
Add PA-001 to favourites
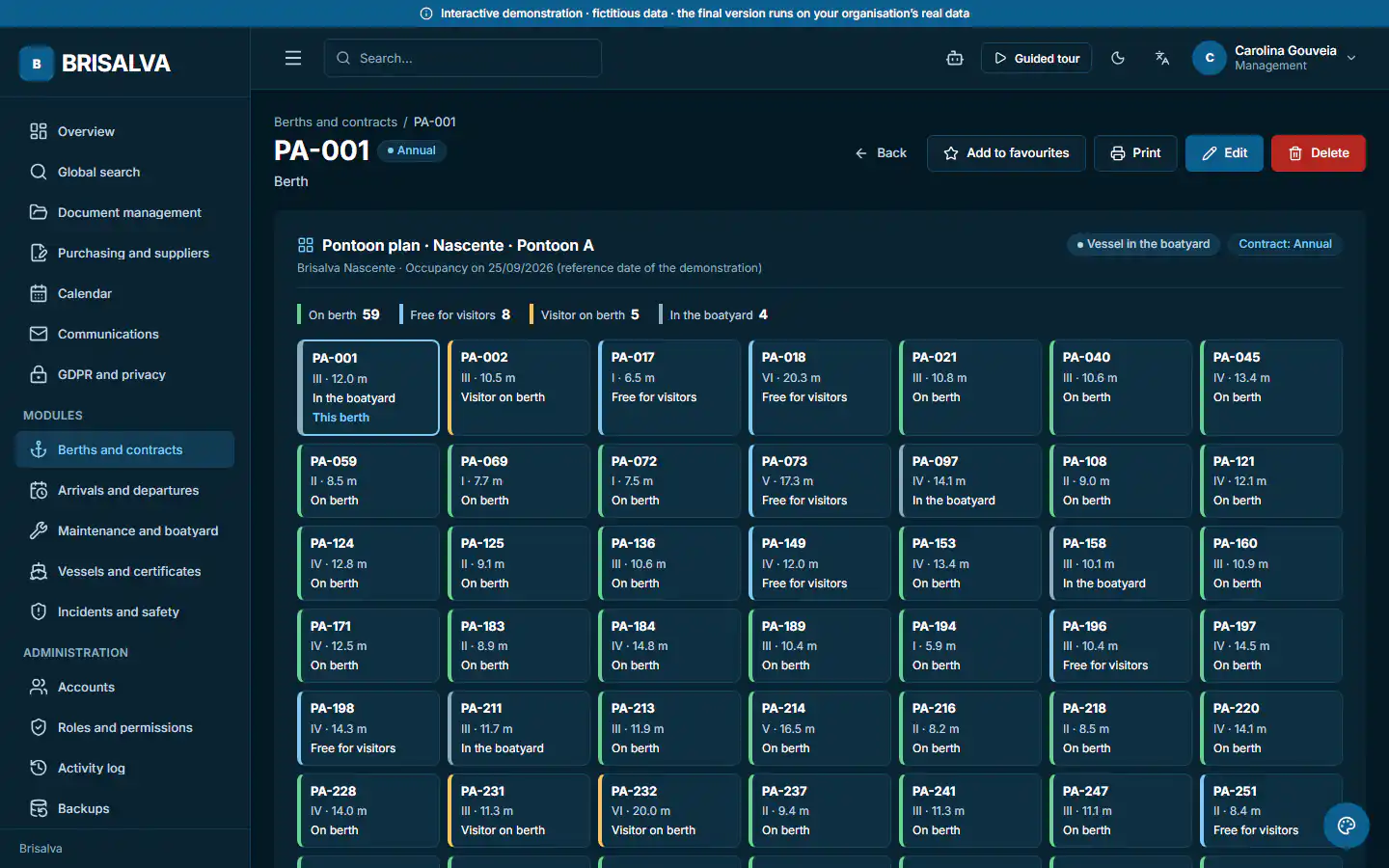pyautogui.click(x=1006, y=153)
